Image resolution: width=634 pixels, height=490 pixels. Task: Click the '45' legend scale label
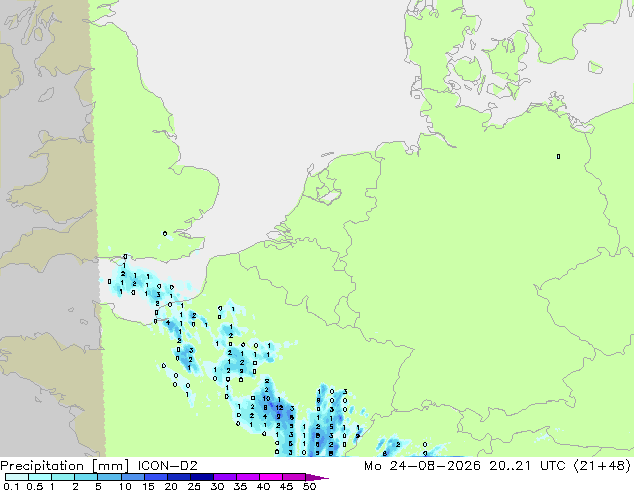[x=286, y=486]
